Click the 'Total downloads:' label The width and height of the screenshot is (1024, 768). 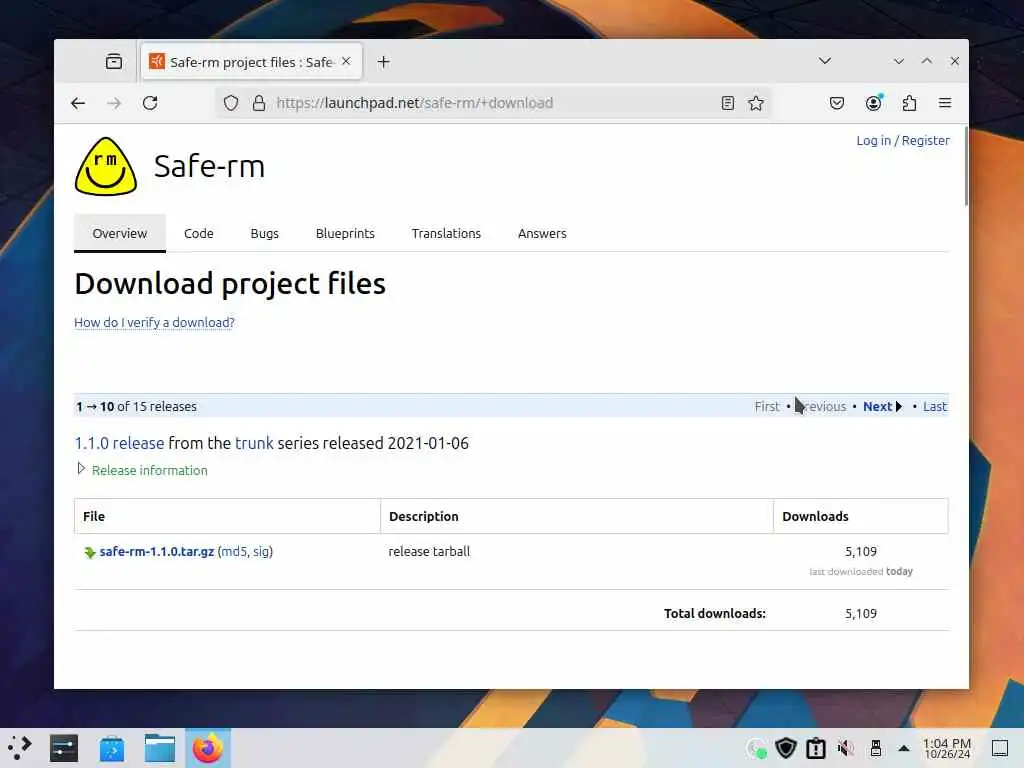(714, 613)
